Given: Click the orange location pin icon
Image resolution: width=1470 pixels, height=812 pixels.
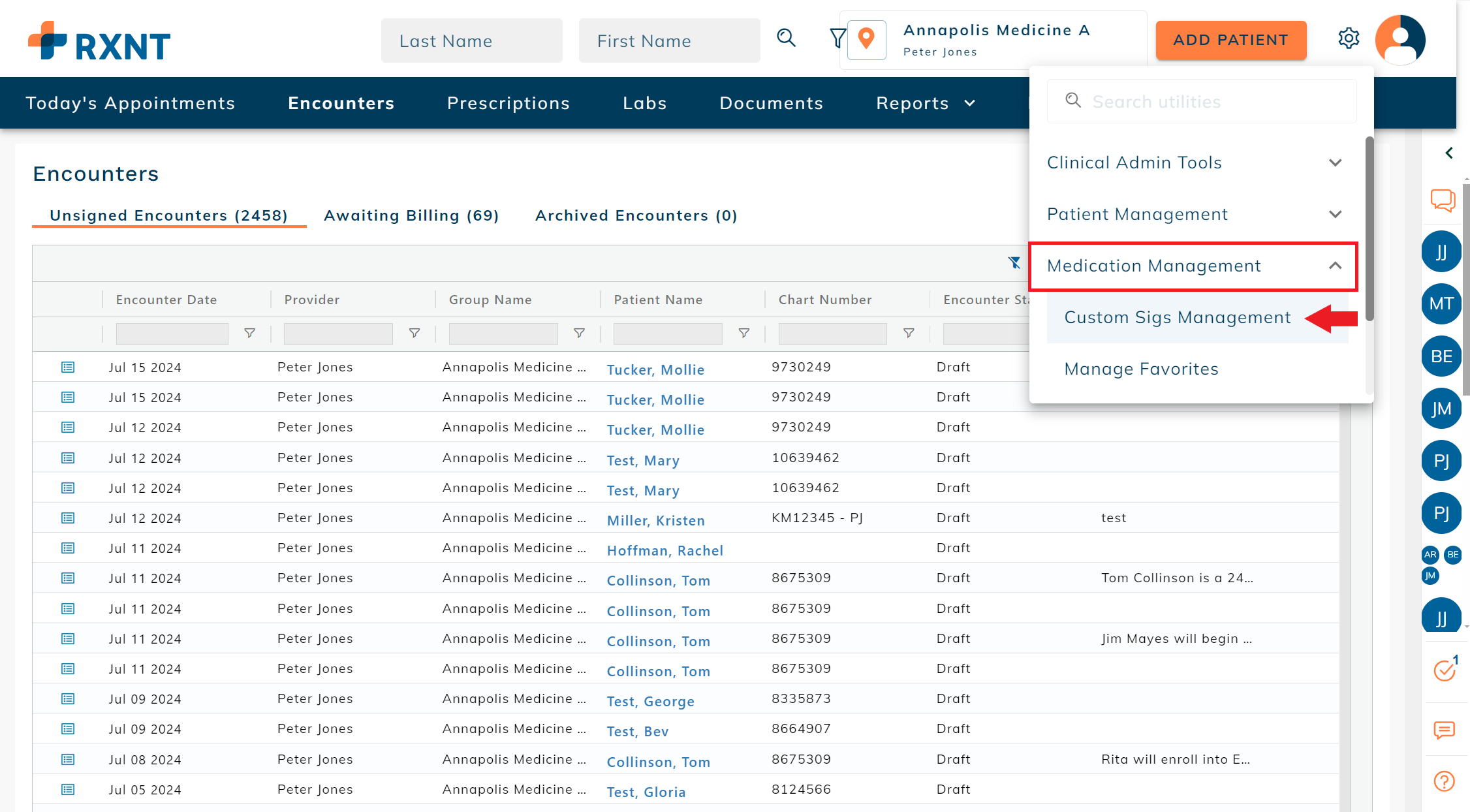Looking at the screenshot, I should coord(866,39).
